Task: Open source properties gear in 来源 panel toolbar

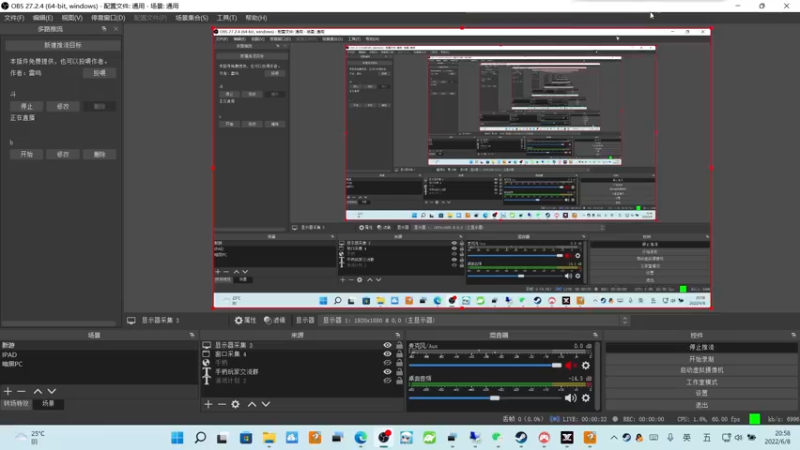Action: pyautogui.click(x=235, y=404)
